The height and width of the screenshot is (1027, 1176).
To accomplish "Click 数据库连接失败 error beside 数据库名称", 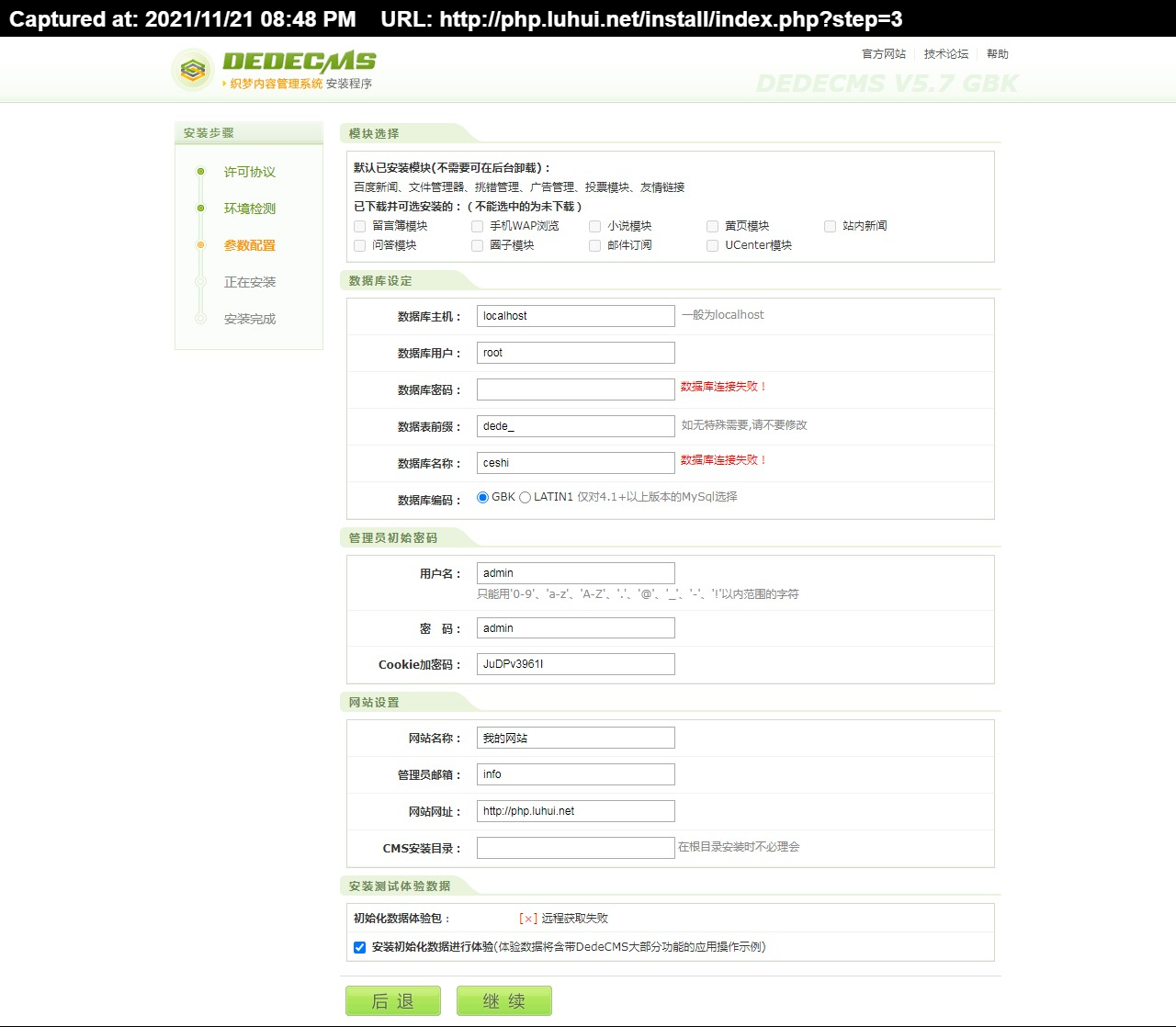I will pyautogui.click(x=723, y=460).
